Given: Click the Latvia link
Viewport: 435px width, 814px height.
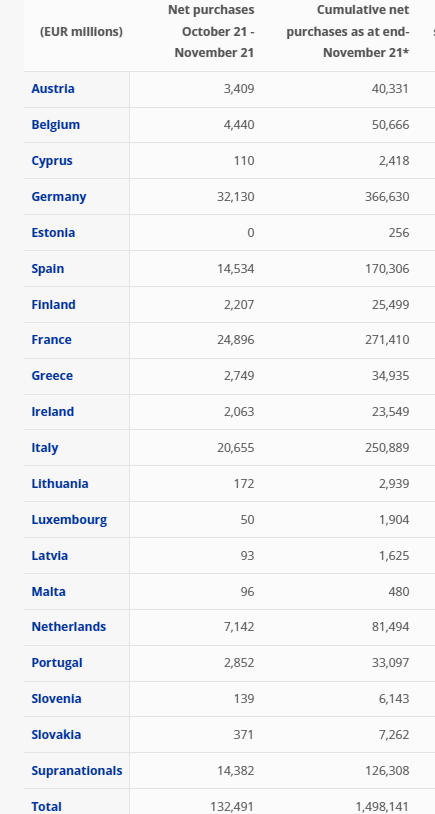Looking at the screenshot, I should (49, 556).
